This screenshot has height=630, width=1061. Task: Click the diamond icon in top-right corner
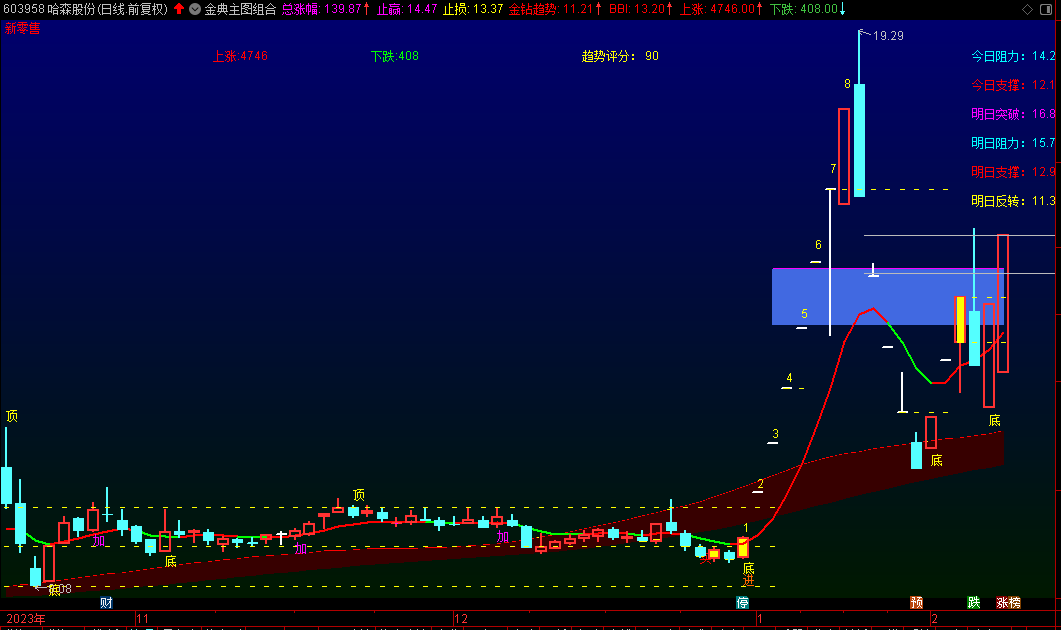[1027, 9]
